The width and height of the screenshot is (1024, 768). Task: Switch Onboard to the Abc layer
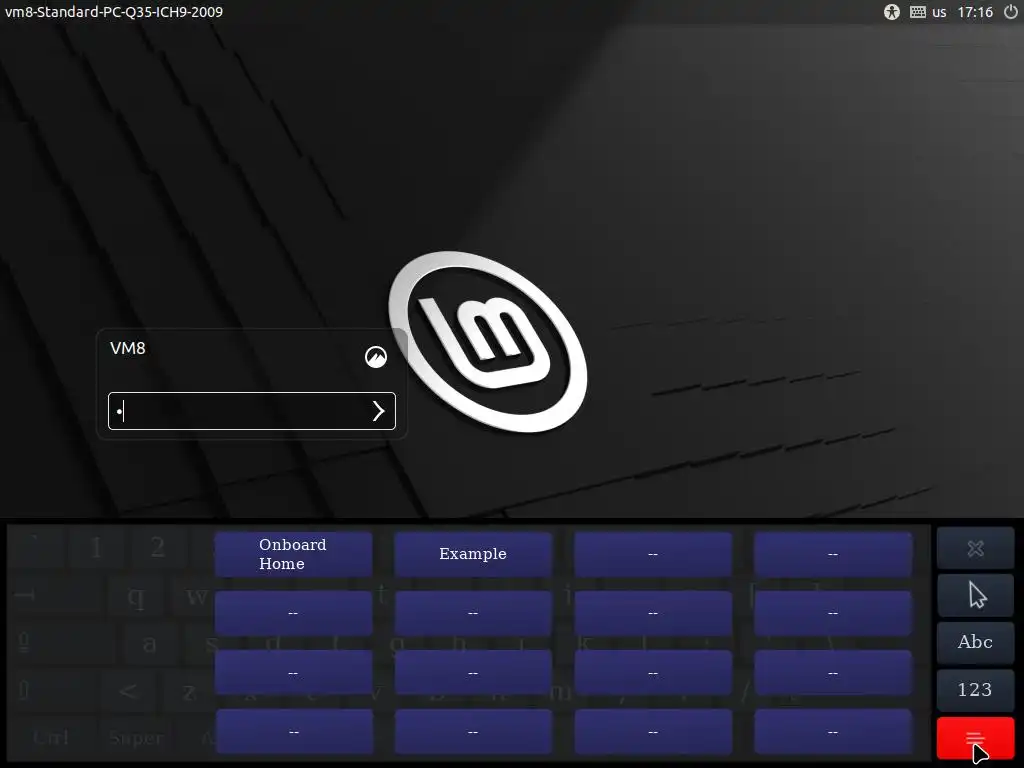point(976,643)
